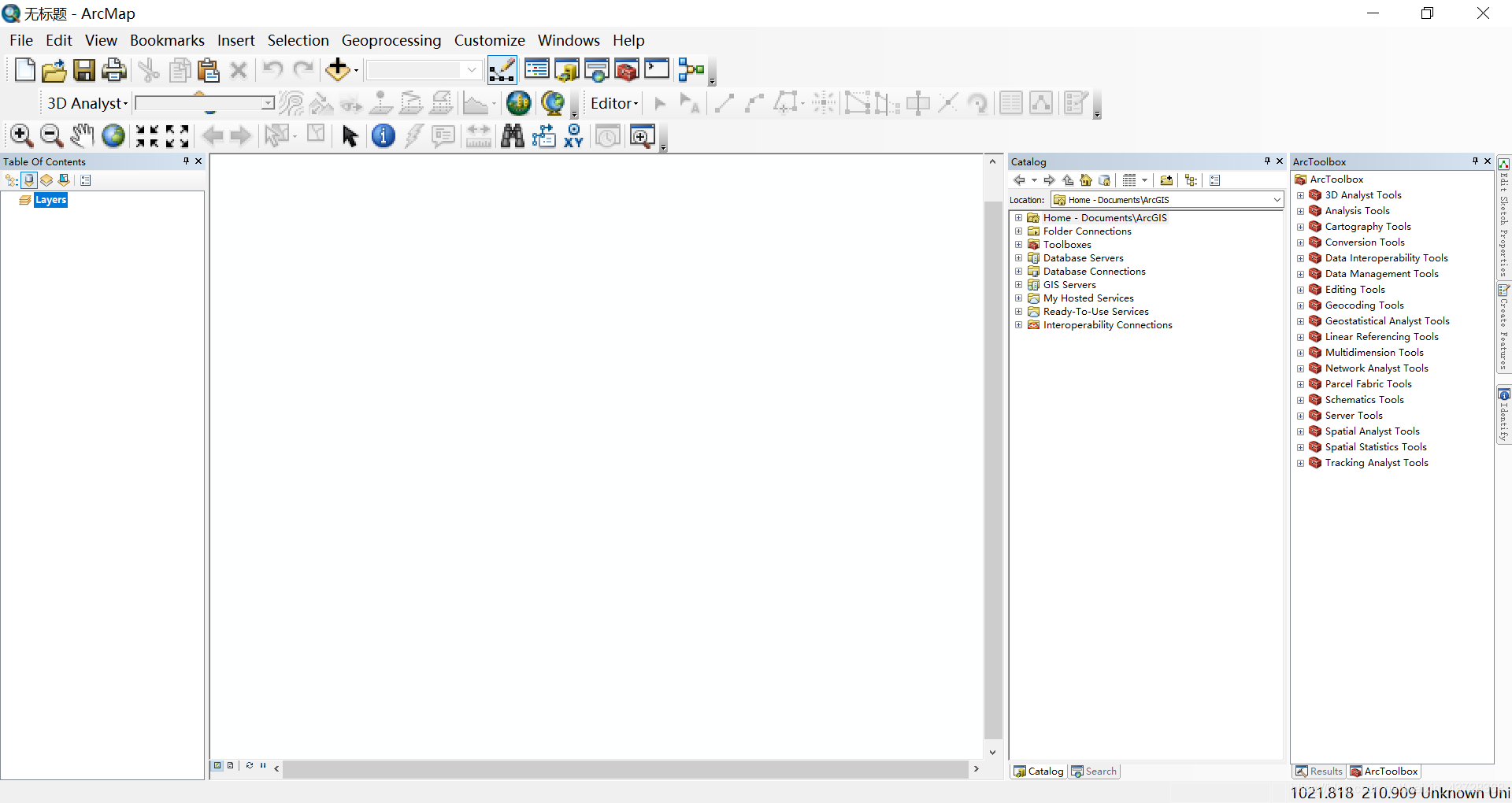
Task: Open the Customize menu
Action: pos(489,40)
